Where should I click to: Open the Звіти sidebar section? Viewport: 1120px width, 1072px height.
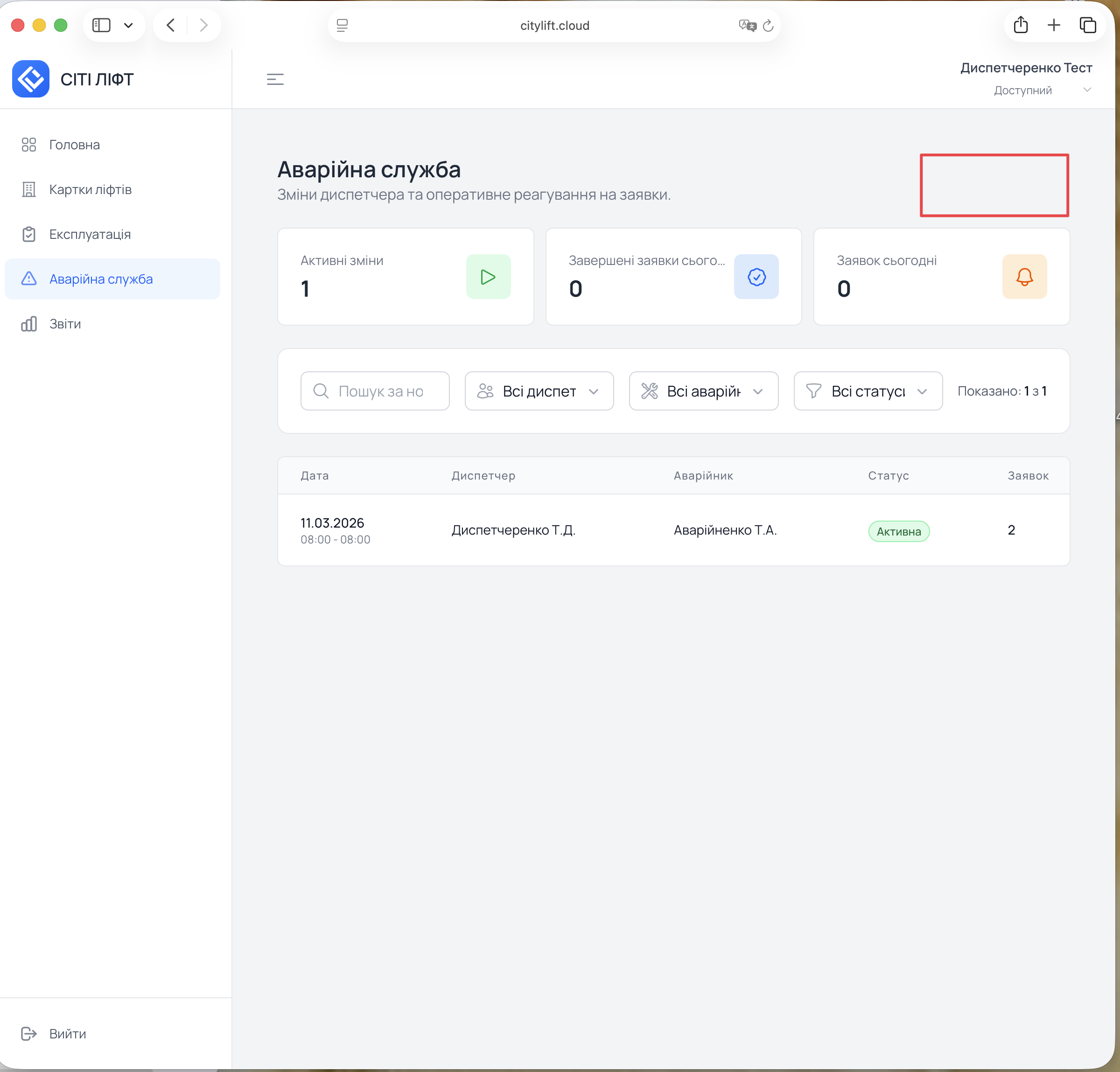coord(65,324)
